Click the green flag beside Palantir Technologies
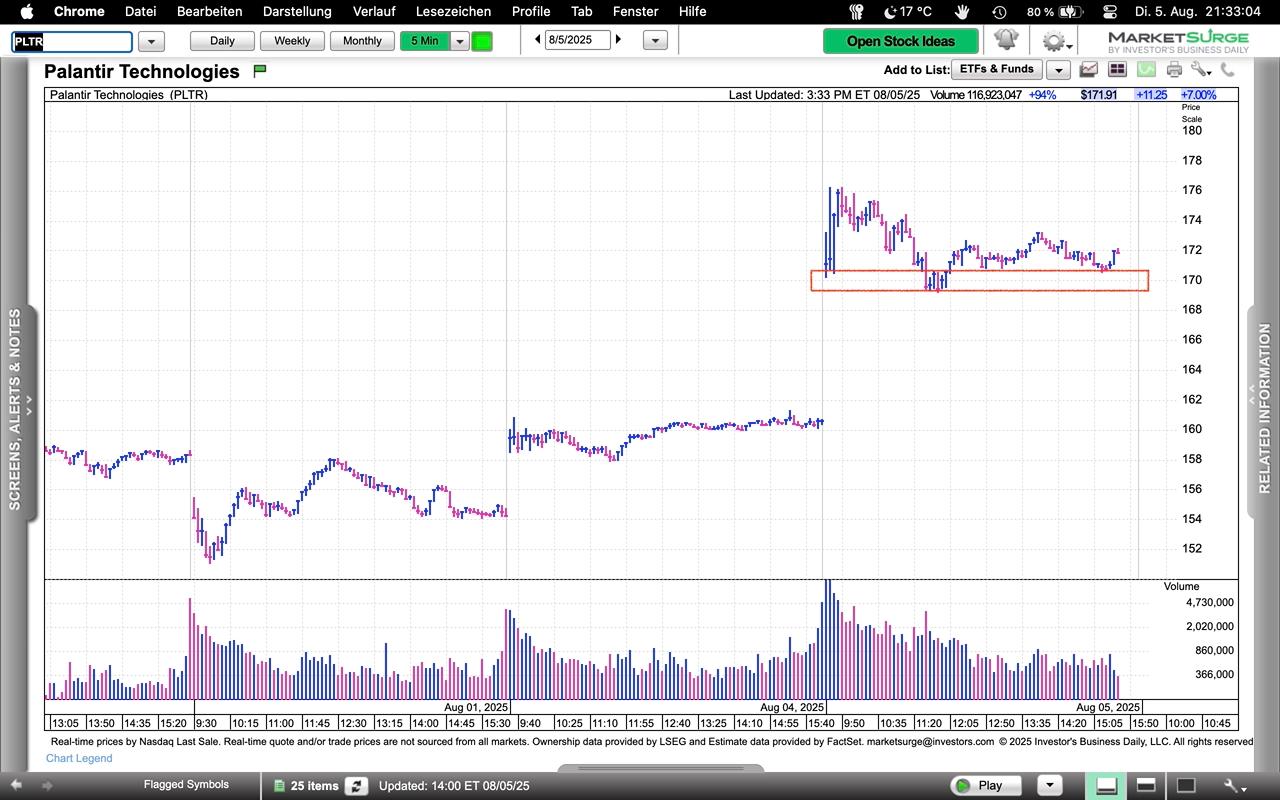 (260, 71)
